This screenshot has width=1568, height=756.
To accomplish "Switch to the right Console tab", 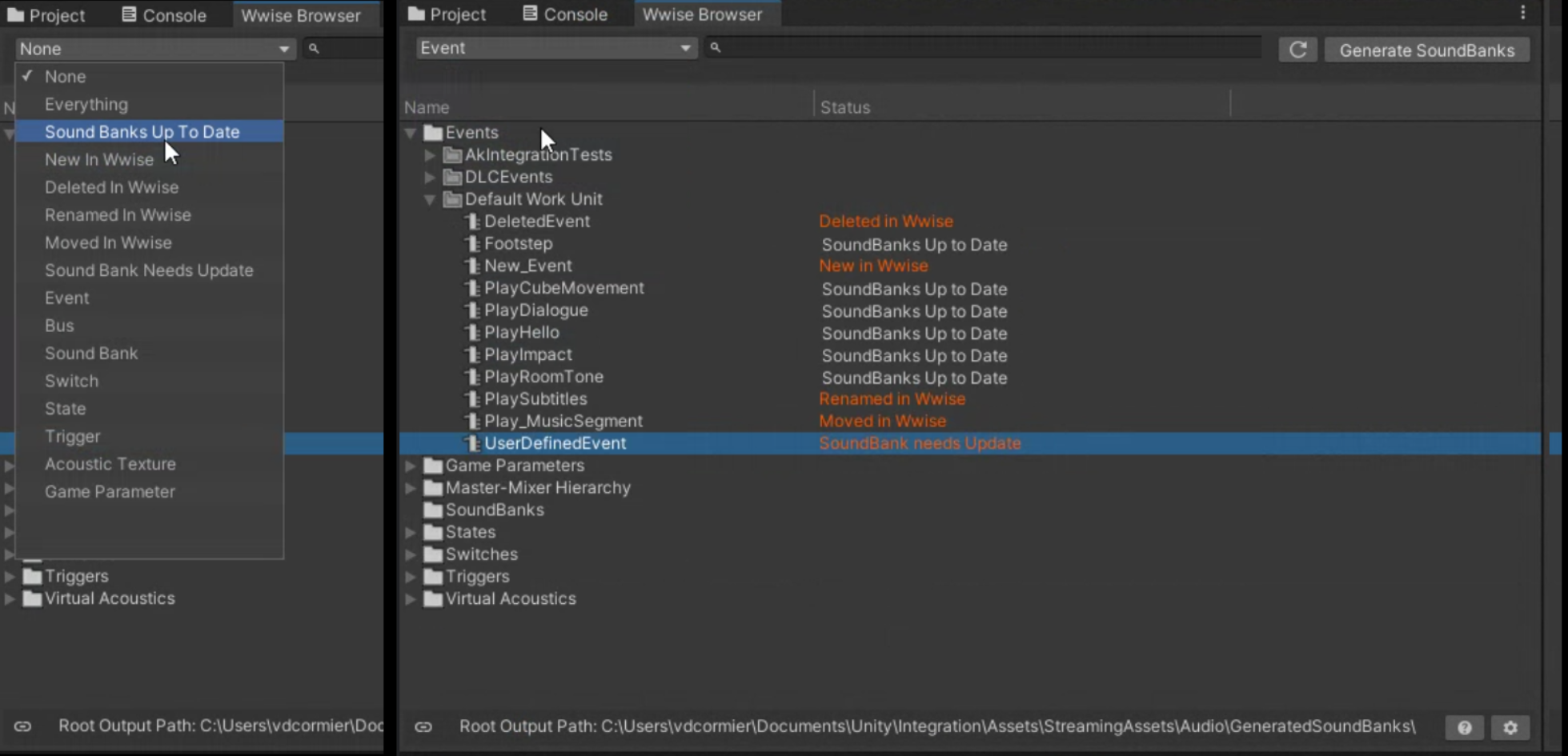I will (565, 14).
